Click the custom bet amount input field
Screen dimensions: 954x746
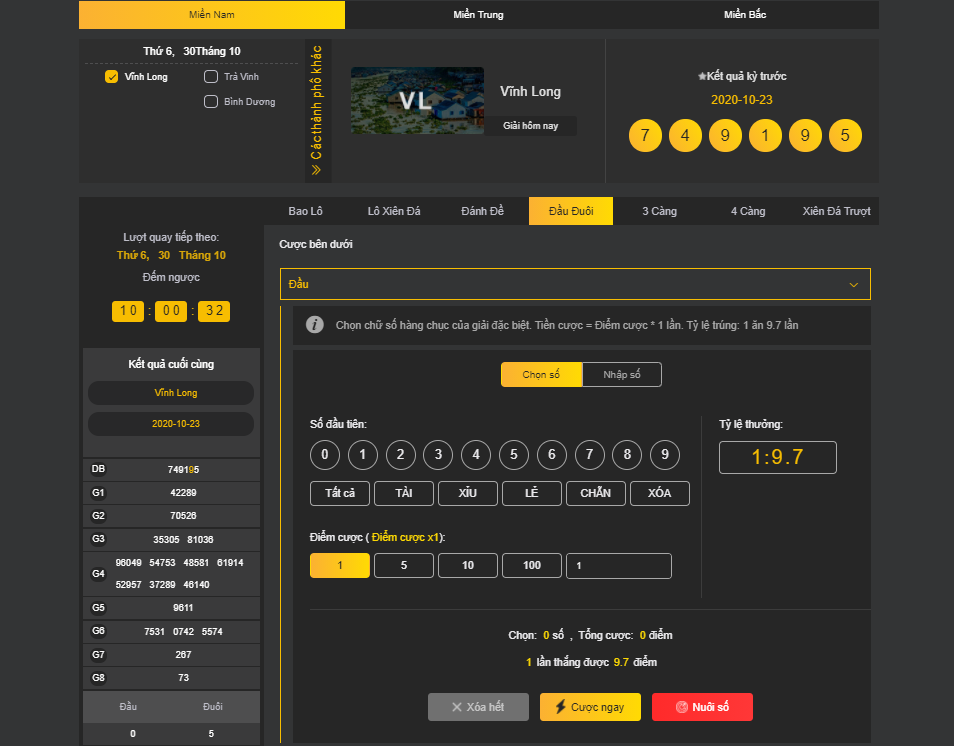coord(618,565)
